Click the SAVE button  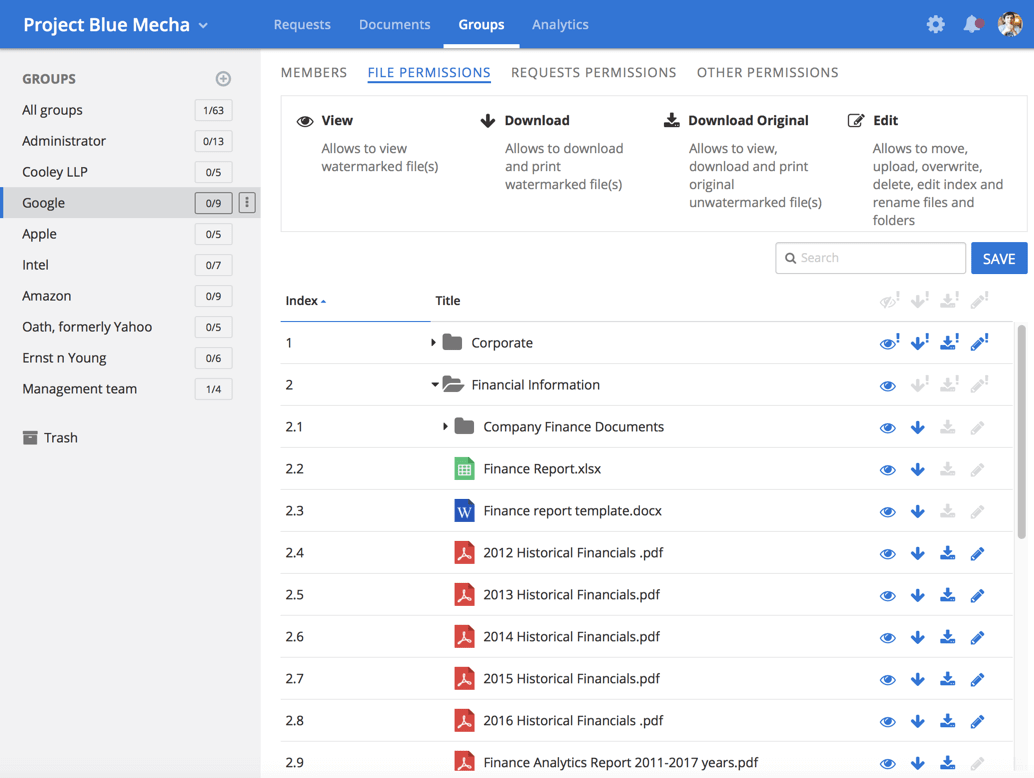click(998, 258)
